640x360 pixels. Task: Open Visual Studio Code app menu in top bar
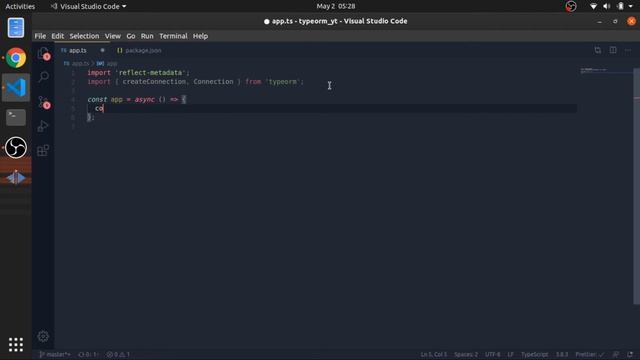[88, 6]
